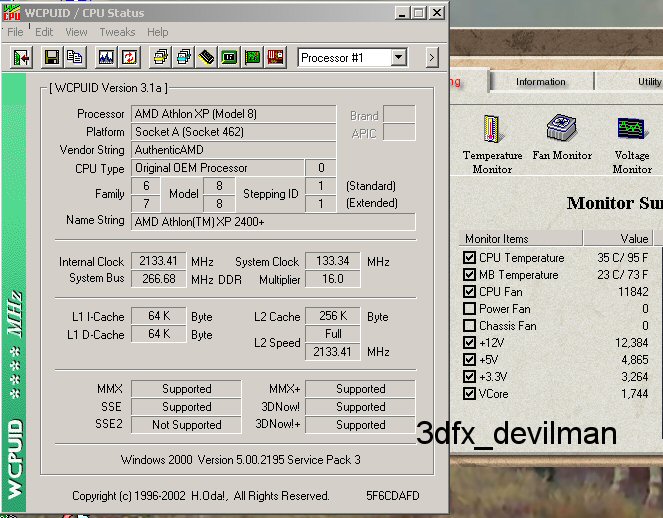Click the L2 Speed Full field

click(333, 334)
